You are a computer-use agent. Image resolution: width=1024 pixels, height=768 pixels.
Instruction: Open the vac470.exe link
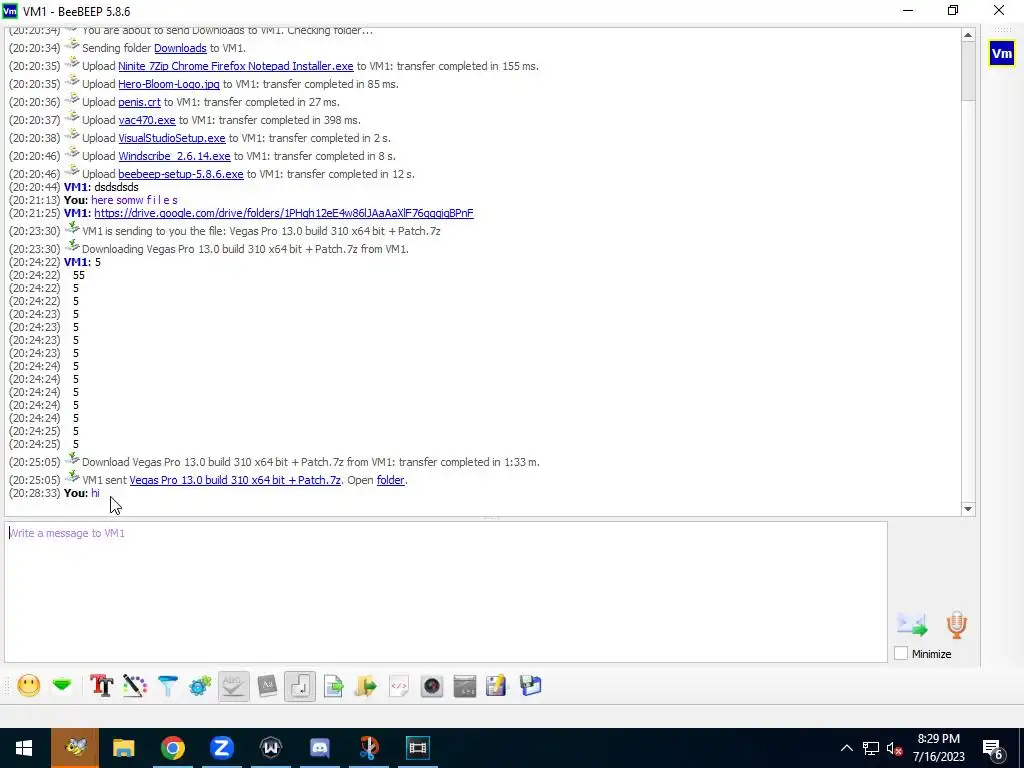(x=147, y=120)
